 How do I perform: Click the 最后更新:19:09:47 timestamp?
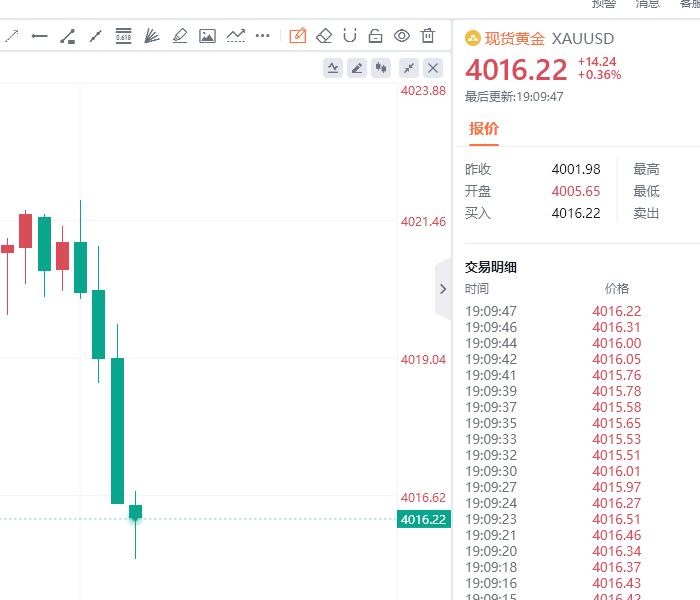[x=514, y=97]
